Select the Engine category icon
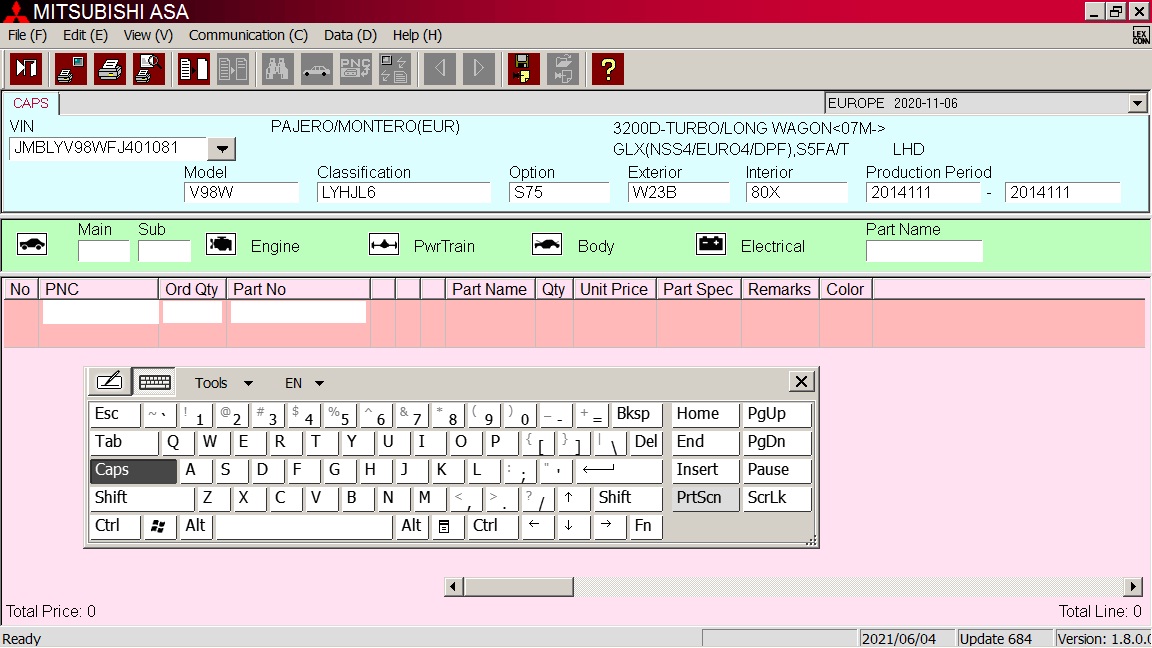The width and height of the screenshot is (1152, 648). coord(220,245)
